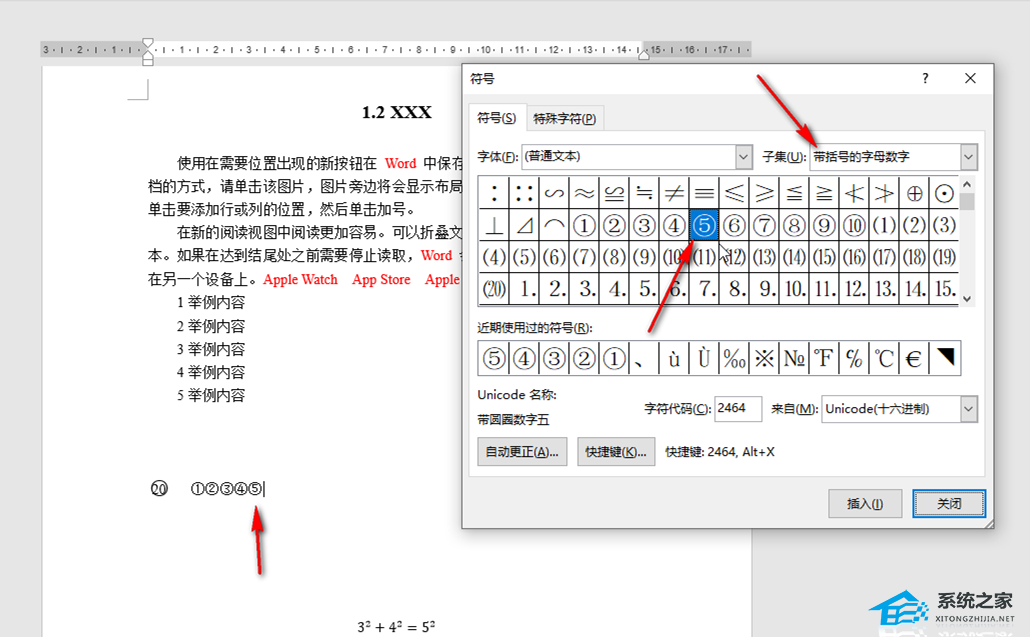Choose the ℃ symbol from recently used
This screenshot has width=1030, height=637.
[884, 358]
